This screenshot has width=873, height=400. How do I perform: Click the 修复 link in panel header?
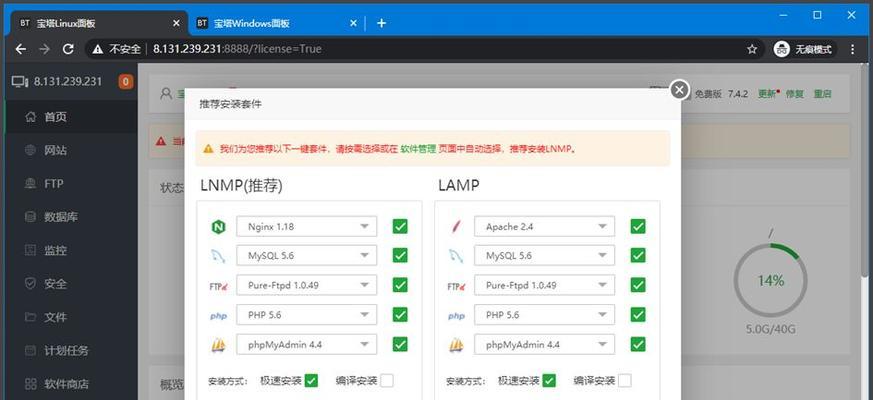click(x=794, y=94)
